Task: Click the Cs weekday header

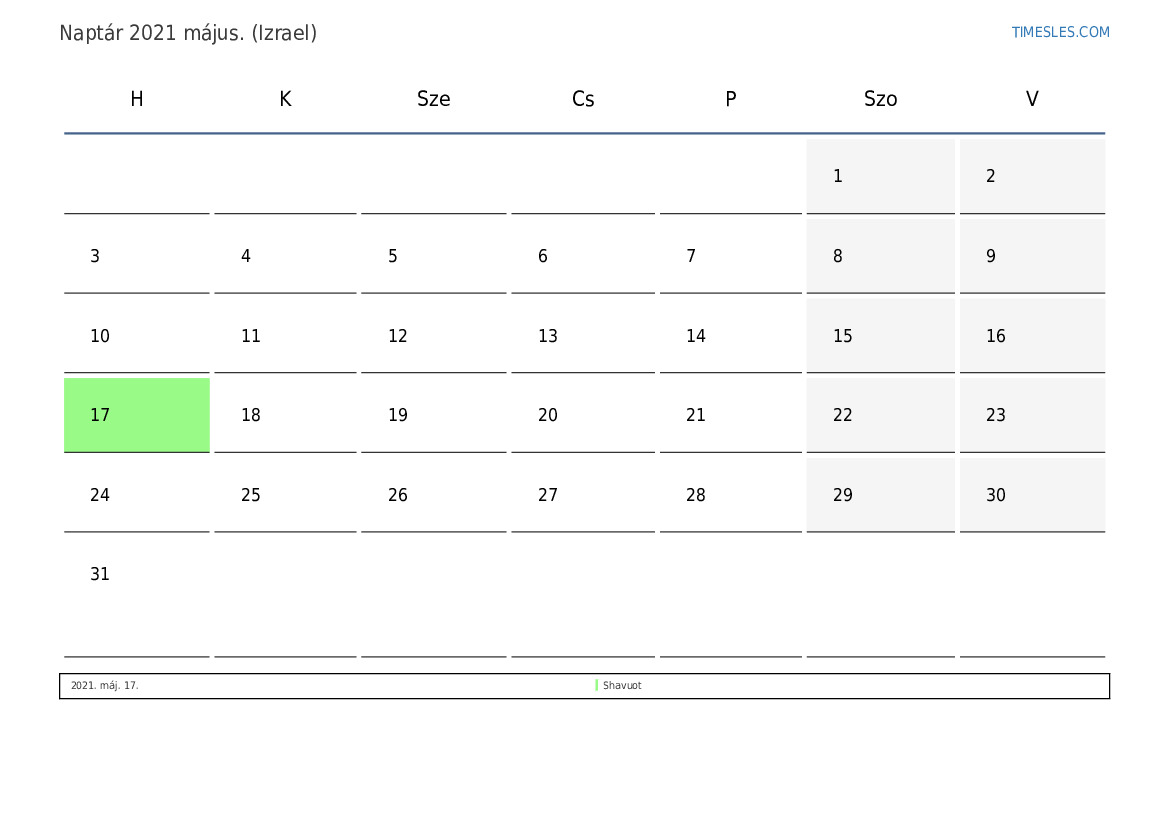Action: [583, 98]
